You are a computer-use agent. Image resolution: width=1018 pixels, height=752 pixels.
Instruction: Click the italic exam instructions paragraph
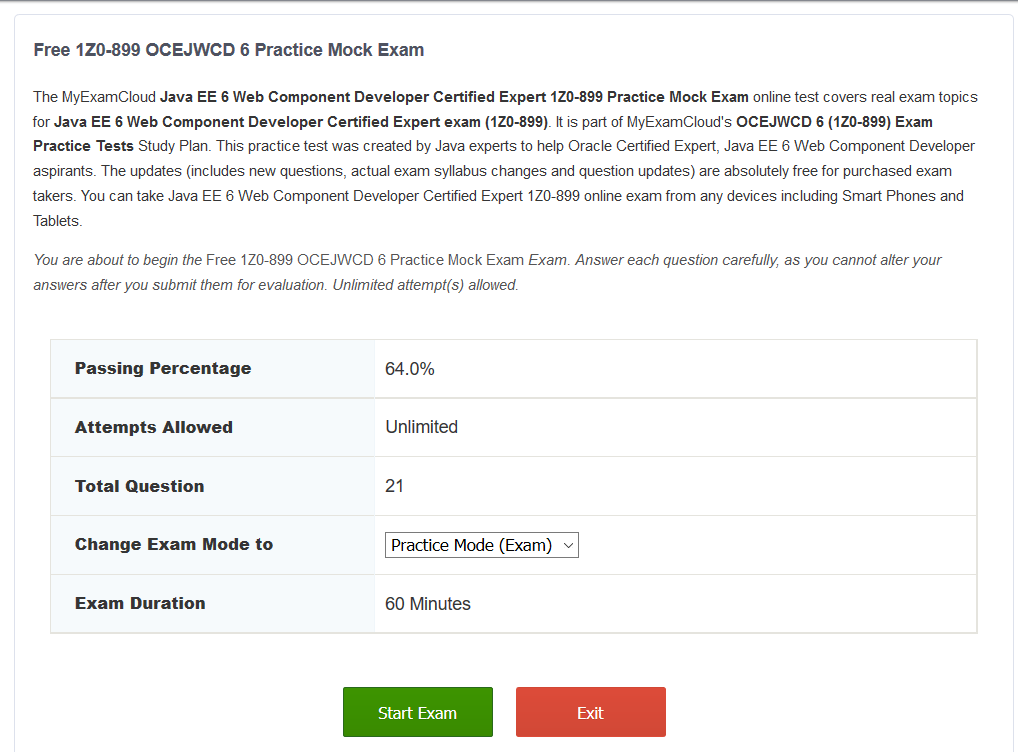click(x=487, y=272)
